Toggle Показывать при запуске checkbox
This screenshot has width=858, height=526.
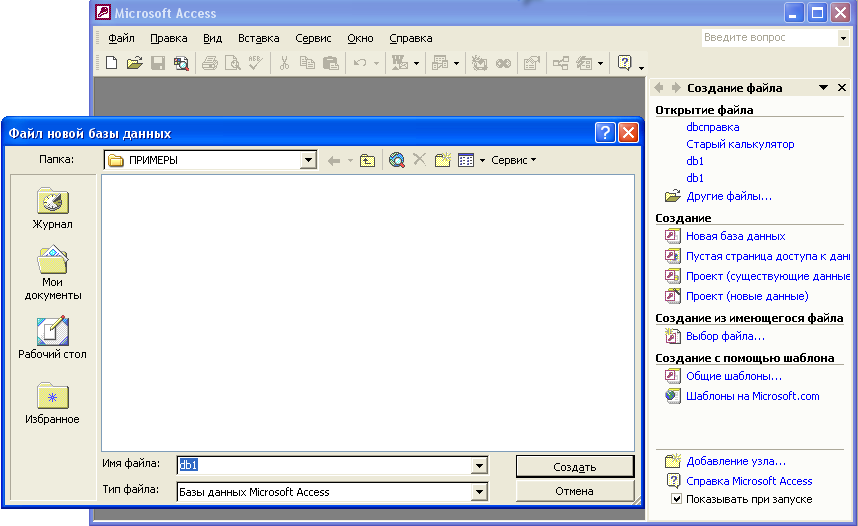677,499
